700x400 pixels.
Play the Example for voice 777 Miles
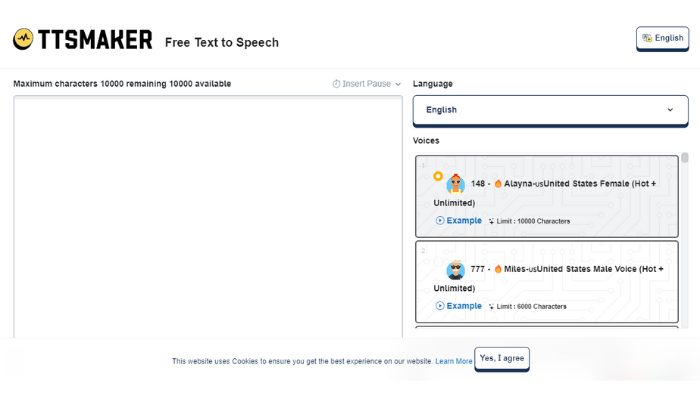pyautogui.click(x=440, y=306)
